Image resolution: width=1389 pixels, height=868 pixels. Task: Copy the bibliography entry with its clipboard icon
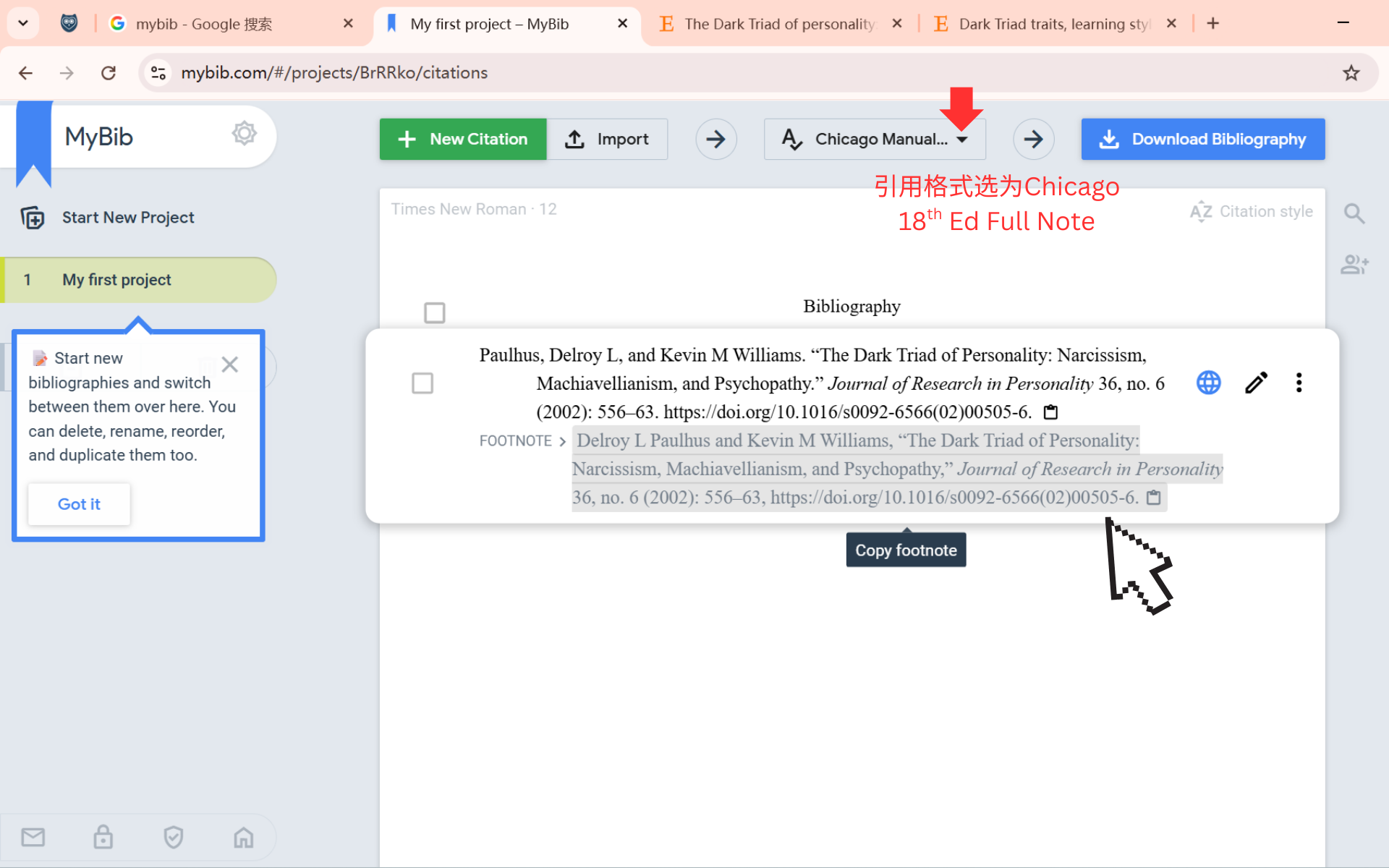(1050, 412)
